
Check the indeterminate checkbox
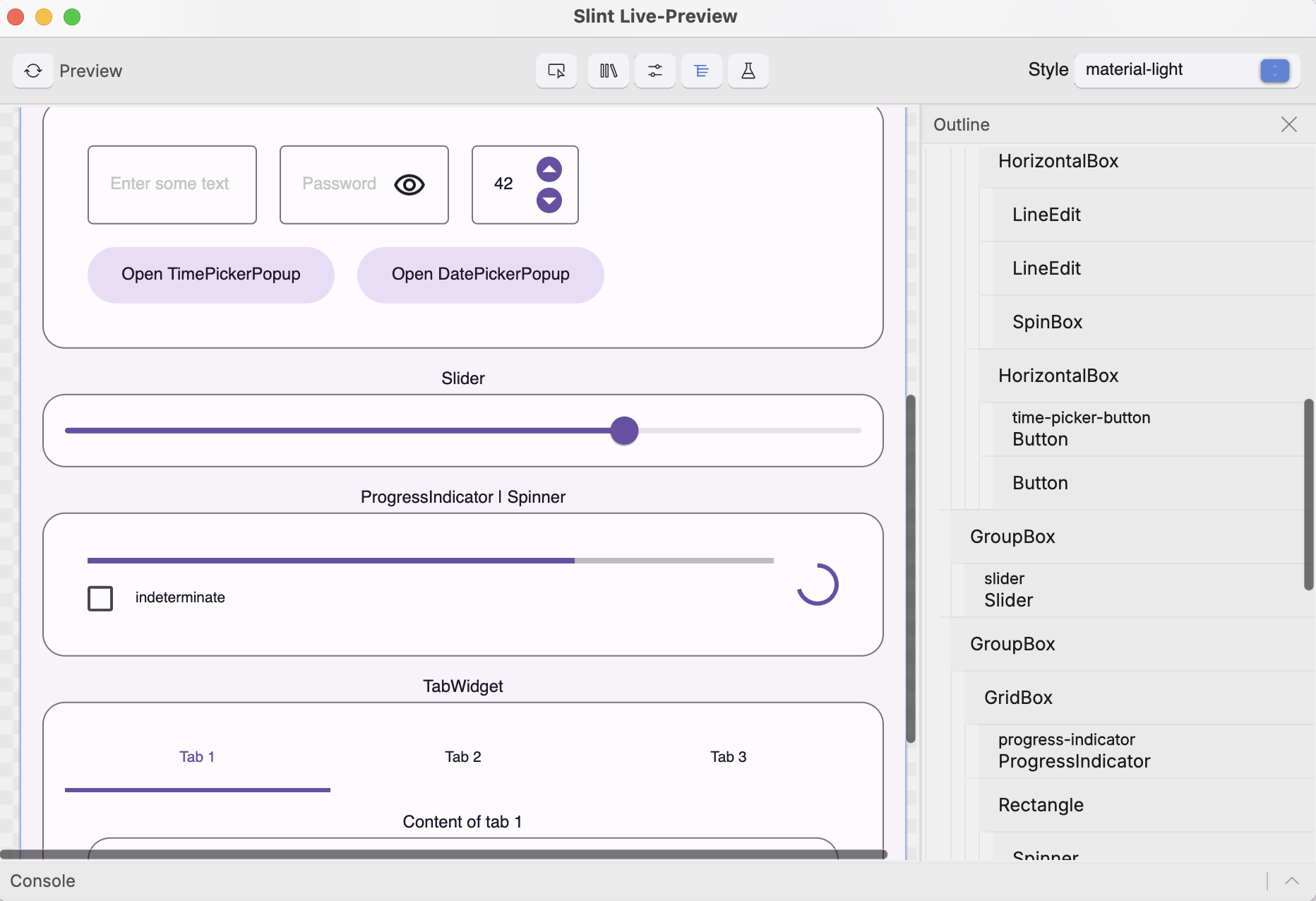pyautogui.click(x=100, y=598)
